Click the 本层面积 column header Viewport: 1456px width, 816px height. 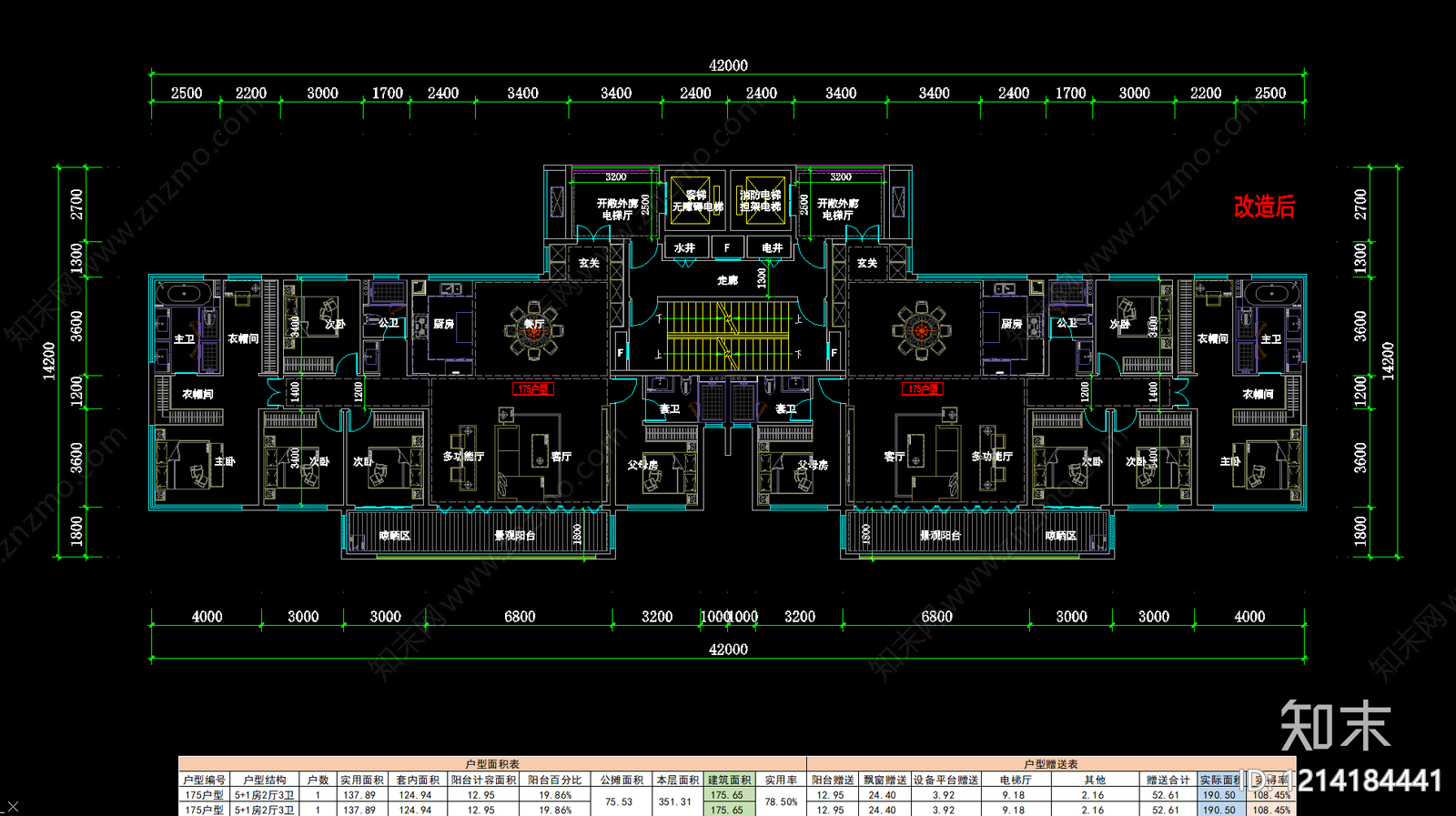click(x=679, y=780)
